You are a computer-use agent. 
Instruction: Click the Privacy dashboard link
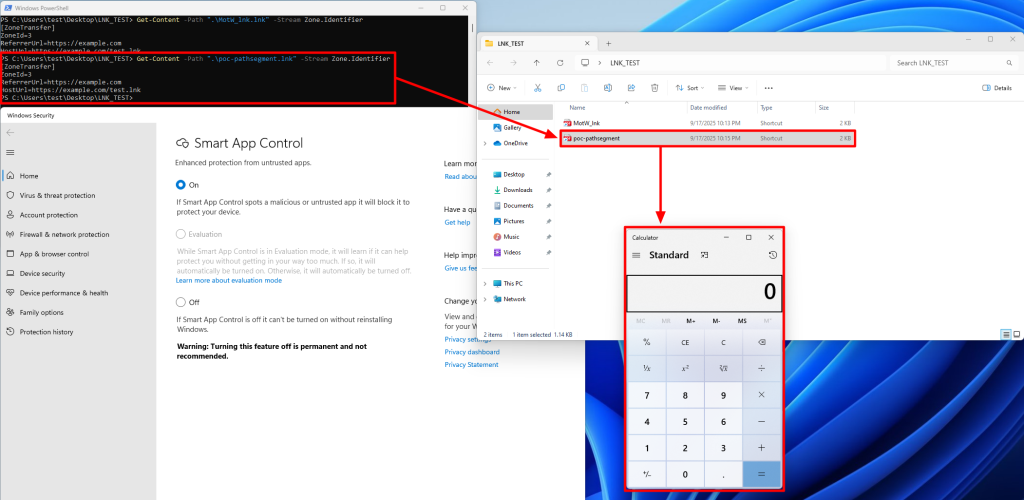coord(472,352)
